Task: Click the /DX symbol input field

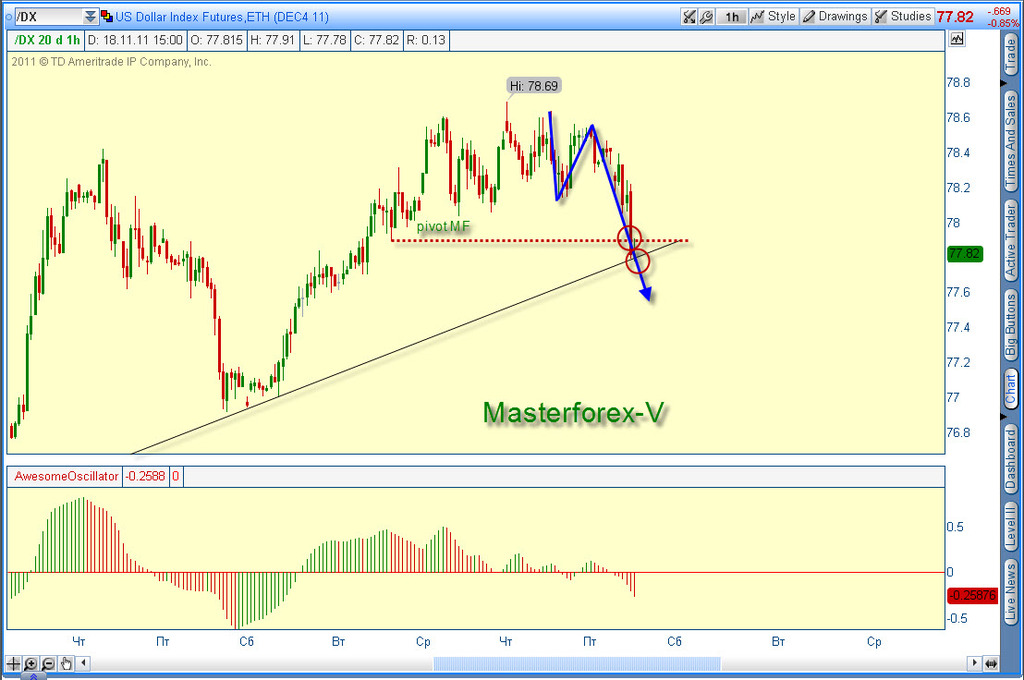Action: [49, 16]
